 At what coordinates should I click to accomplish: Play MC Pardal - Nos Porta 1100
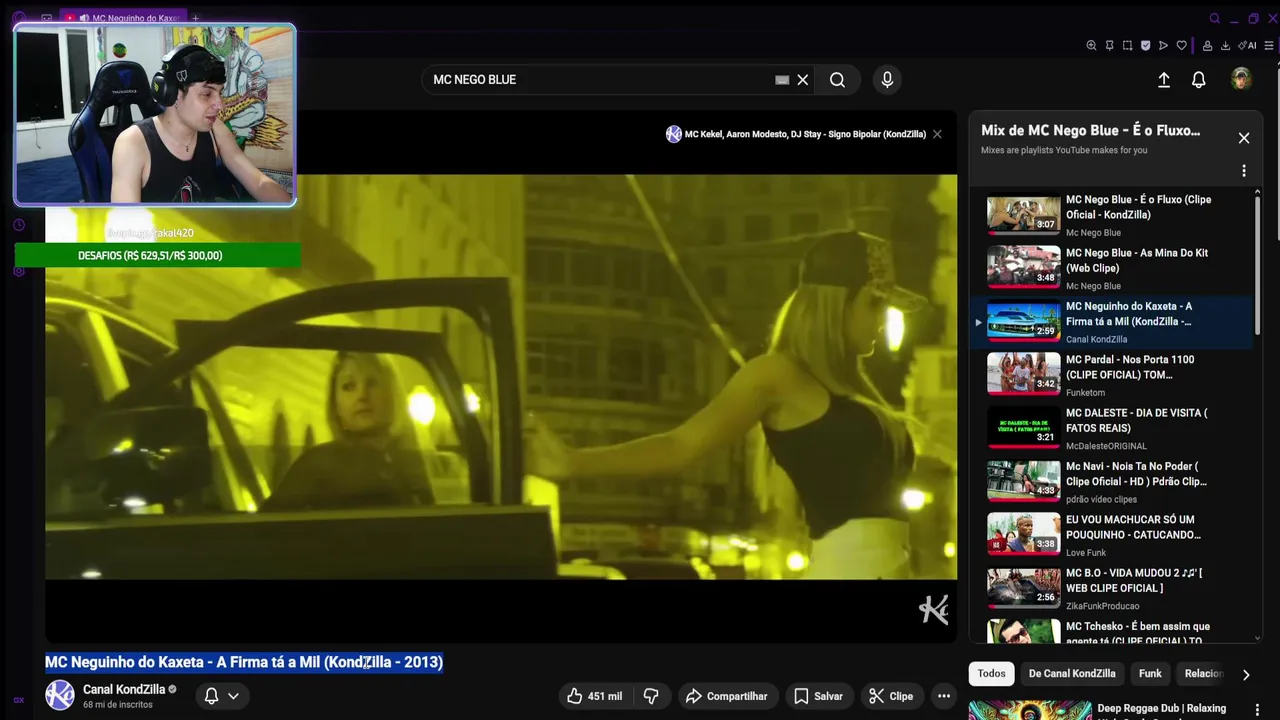click(1110, 375)
